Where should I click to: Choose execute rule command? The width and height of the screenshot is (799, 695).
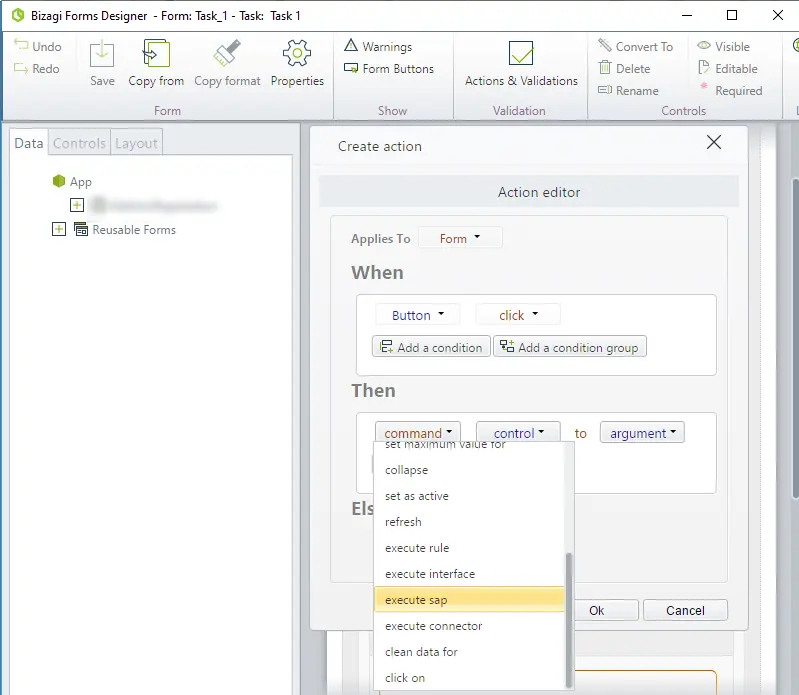(x=469, y=548)
